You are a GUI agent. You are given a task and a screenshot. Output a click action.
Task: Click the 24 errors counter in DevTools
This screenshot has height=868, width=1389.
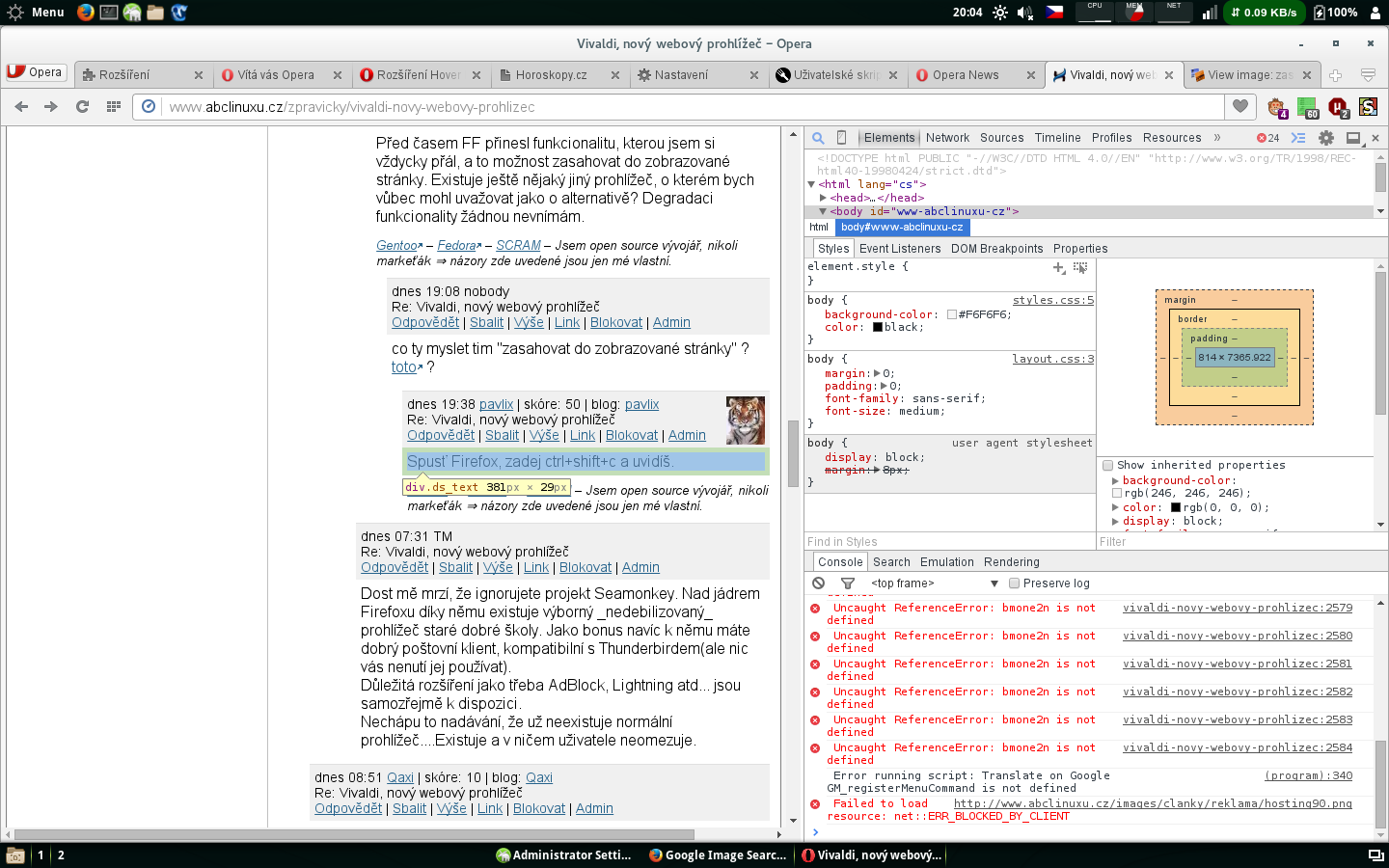[1267, 138]
